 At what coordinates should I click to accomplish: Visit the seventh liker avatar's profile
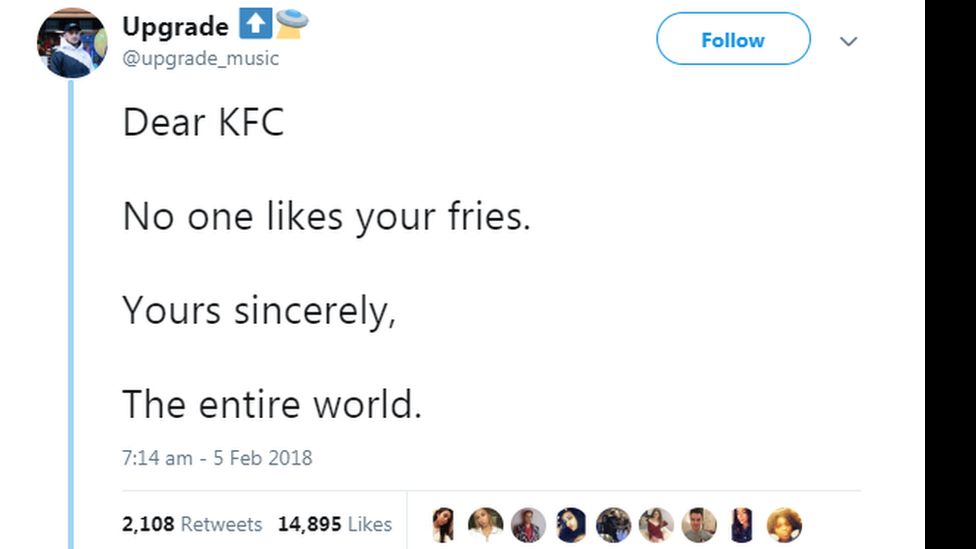pyautogui.click(x=699, y=524)
